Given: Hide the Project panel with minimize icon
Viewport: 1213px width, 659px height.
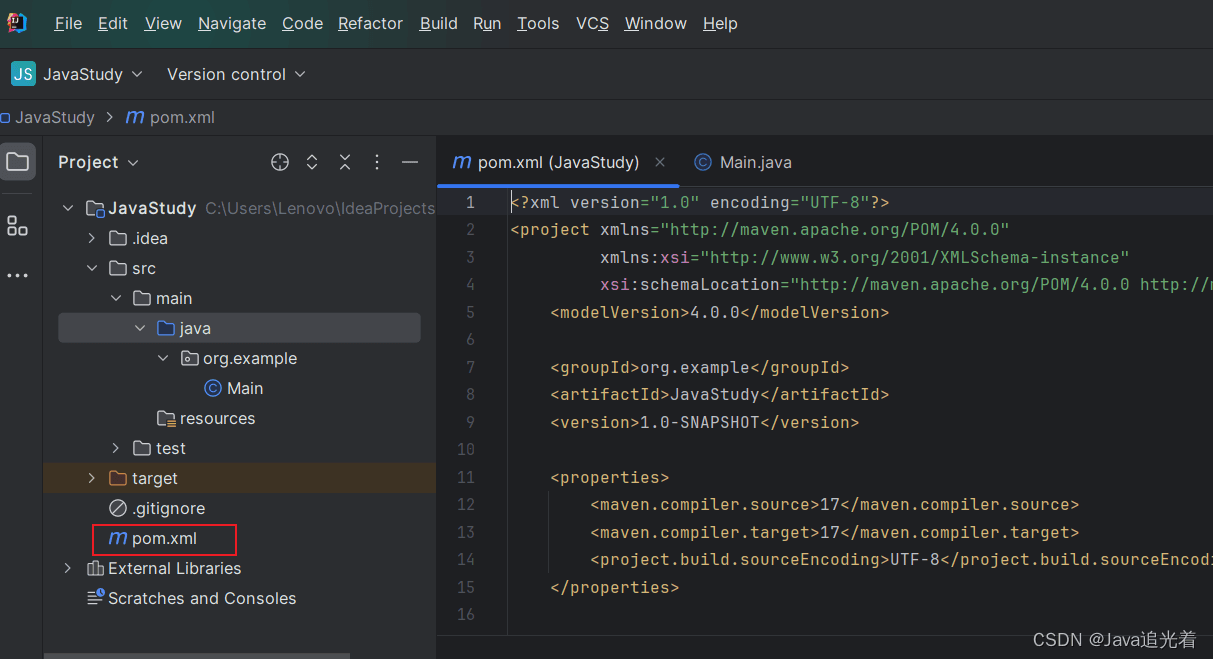Looking at the screenshot, I should click(410, 162).
